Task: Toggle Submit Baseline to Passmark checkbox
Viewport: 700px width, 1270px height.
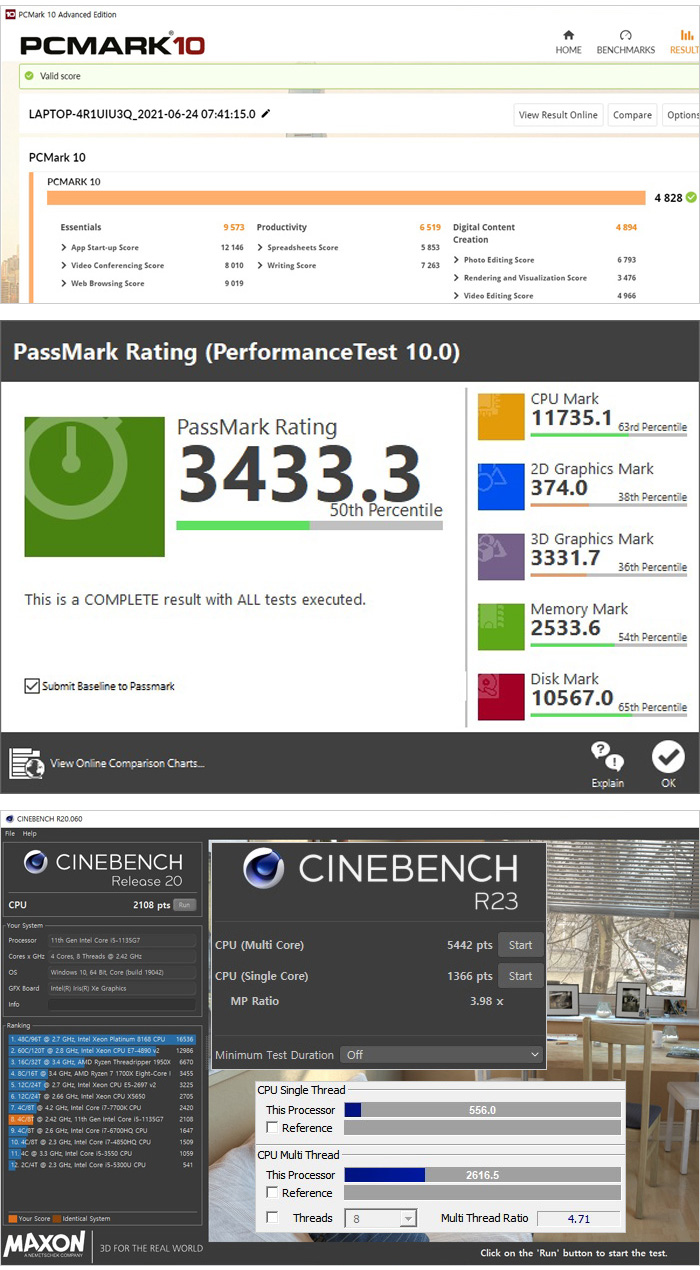Action: coord(32,686)
